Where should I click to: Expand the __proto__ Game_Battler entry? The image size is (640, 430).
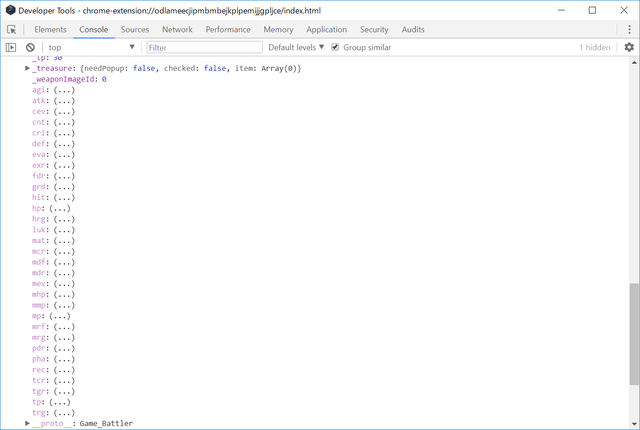click(x=27, y=423)
